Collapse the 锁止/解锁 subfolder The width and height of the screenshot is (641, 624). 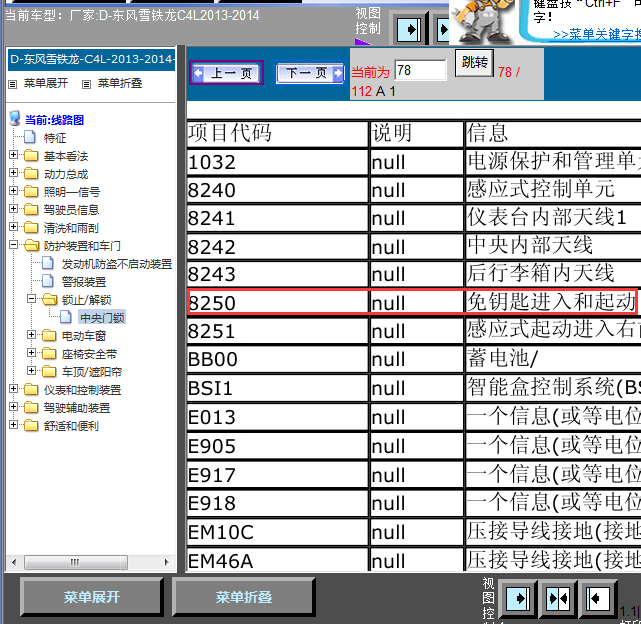click(x=32, y=300)
